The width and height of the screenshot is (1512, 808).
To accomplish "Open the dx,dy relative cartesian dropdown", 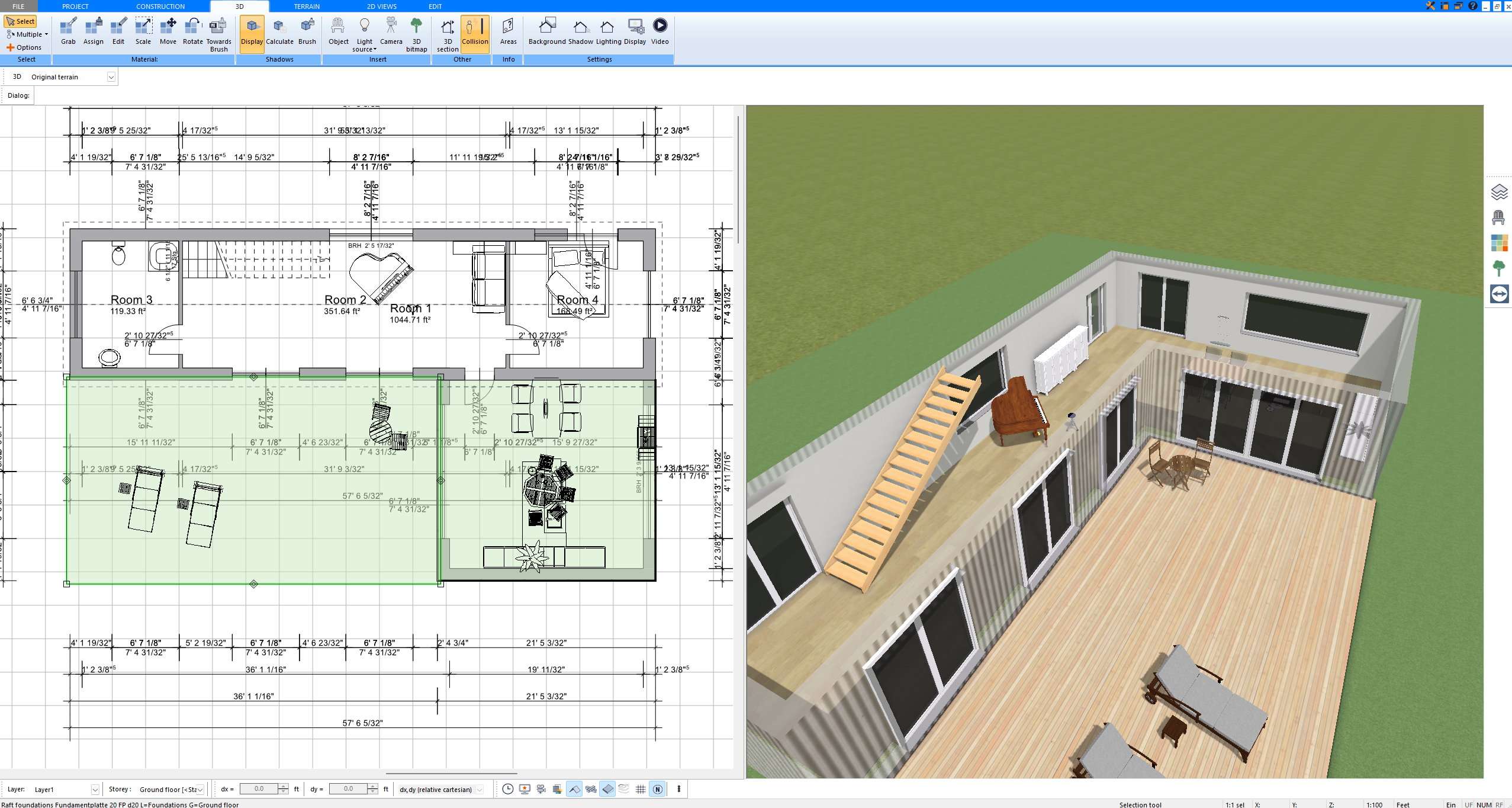I will coord(480,790).
